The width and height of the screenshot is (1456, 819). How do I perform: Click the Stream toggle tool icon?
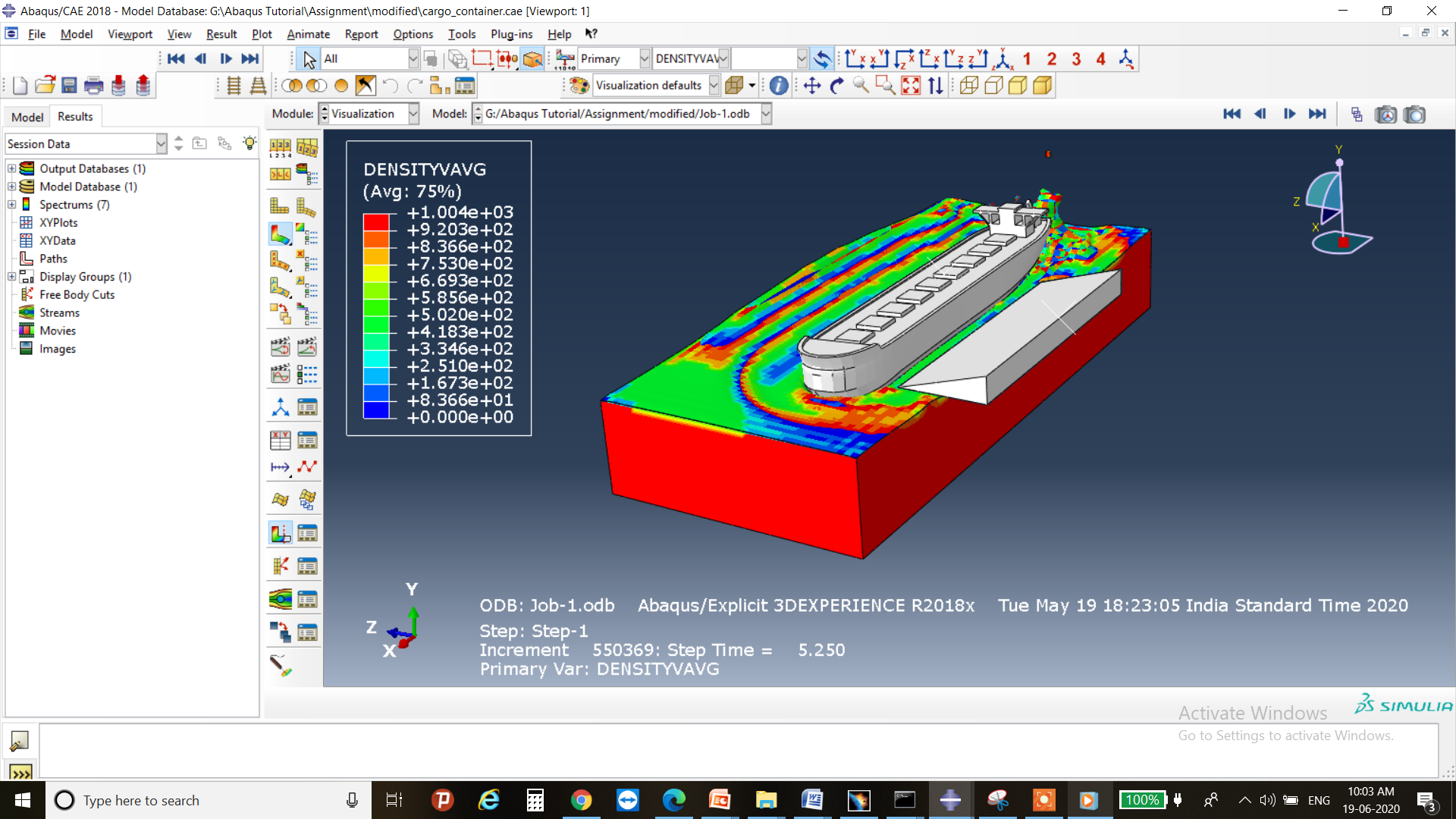coord(280,599)
